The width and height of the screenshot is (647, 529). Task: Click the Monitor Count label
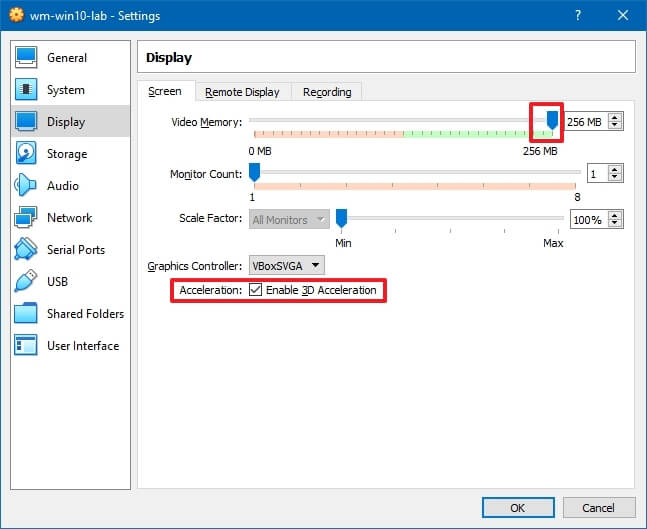[206, 174]
